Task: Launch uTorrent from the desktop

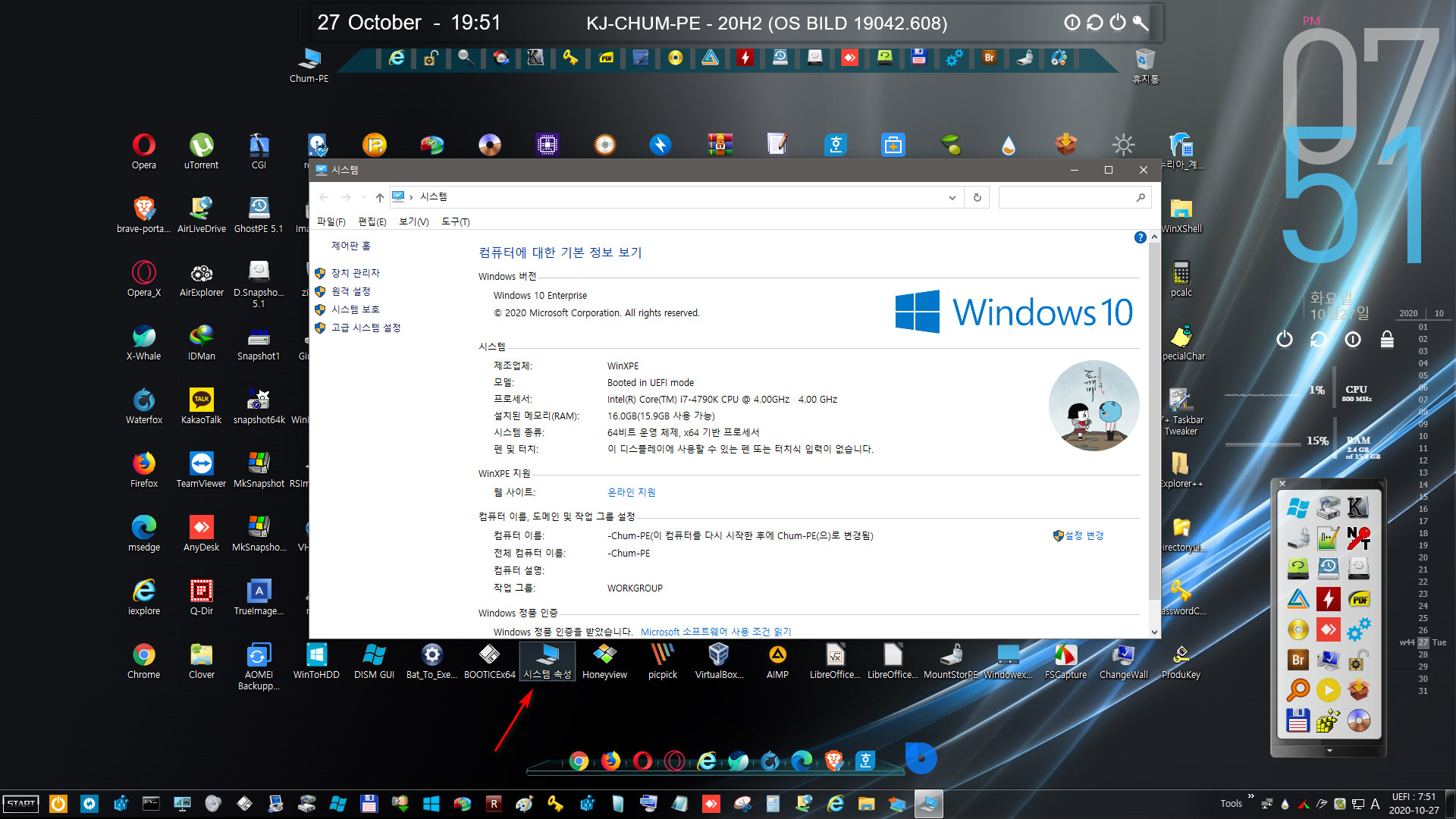Action: (201, 151)
